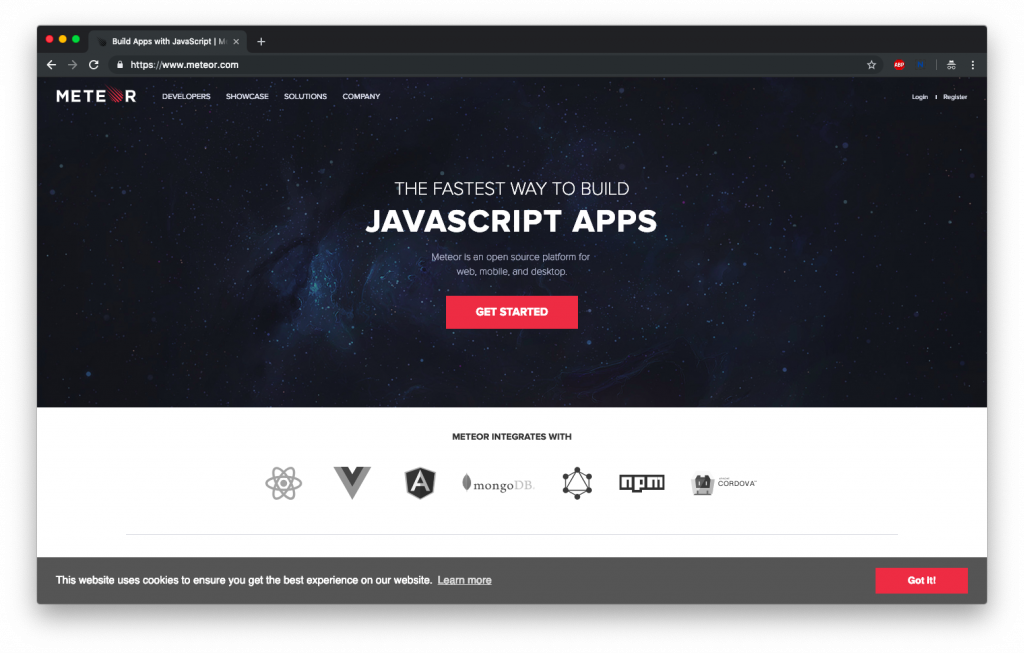Select the GraphQL logo

coord(576,483)
